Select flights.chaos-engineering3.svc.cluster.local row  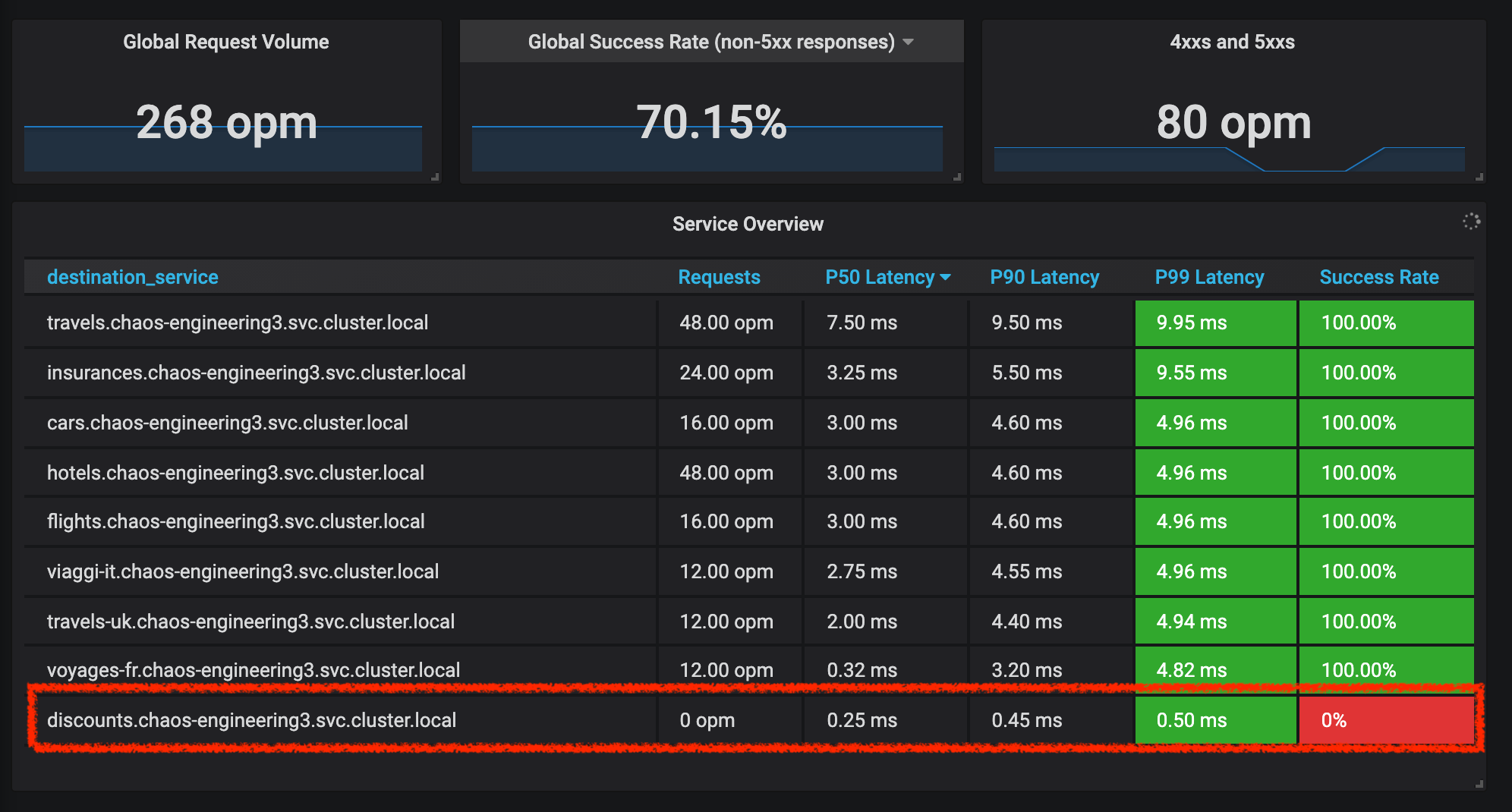(x=749, y=521)
